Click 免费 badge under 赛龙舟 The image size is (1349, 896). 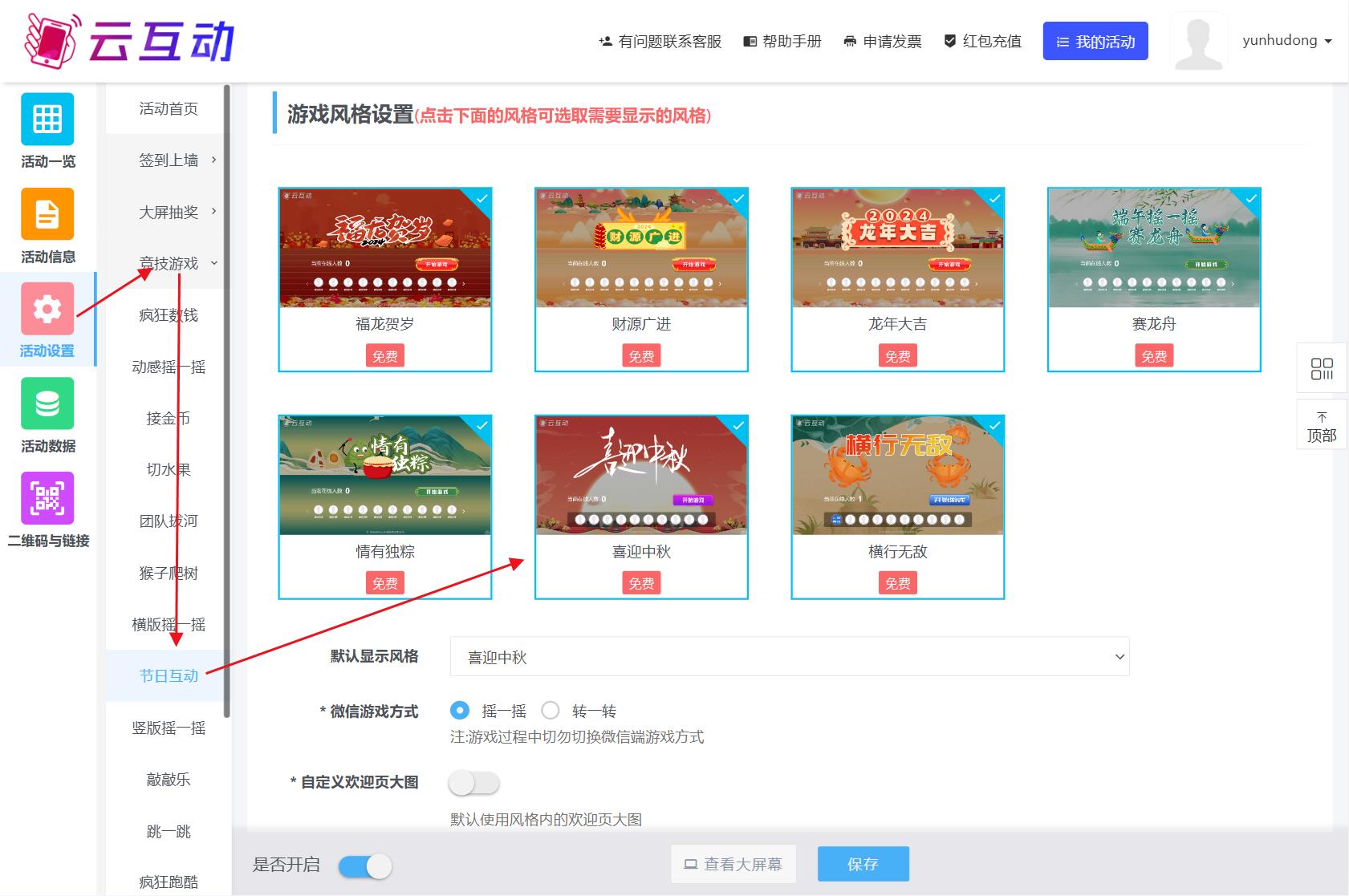point(1154,356)
